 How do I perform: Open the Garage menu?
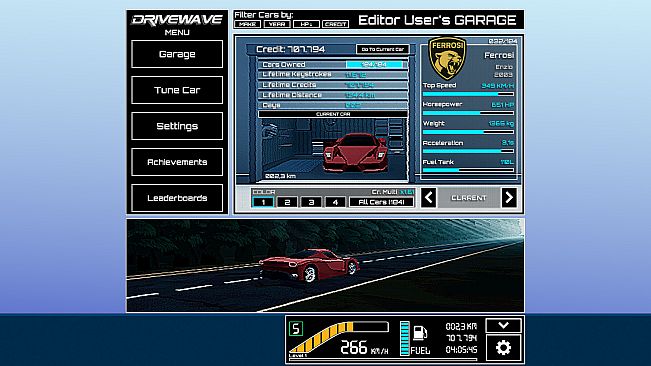click(x=177, y=54)
